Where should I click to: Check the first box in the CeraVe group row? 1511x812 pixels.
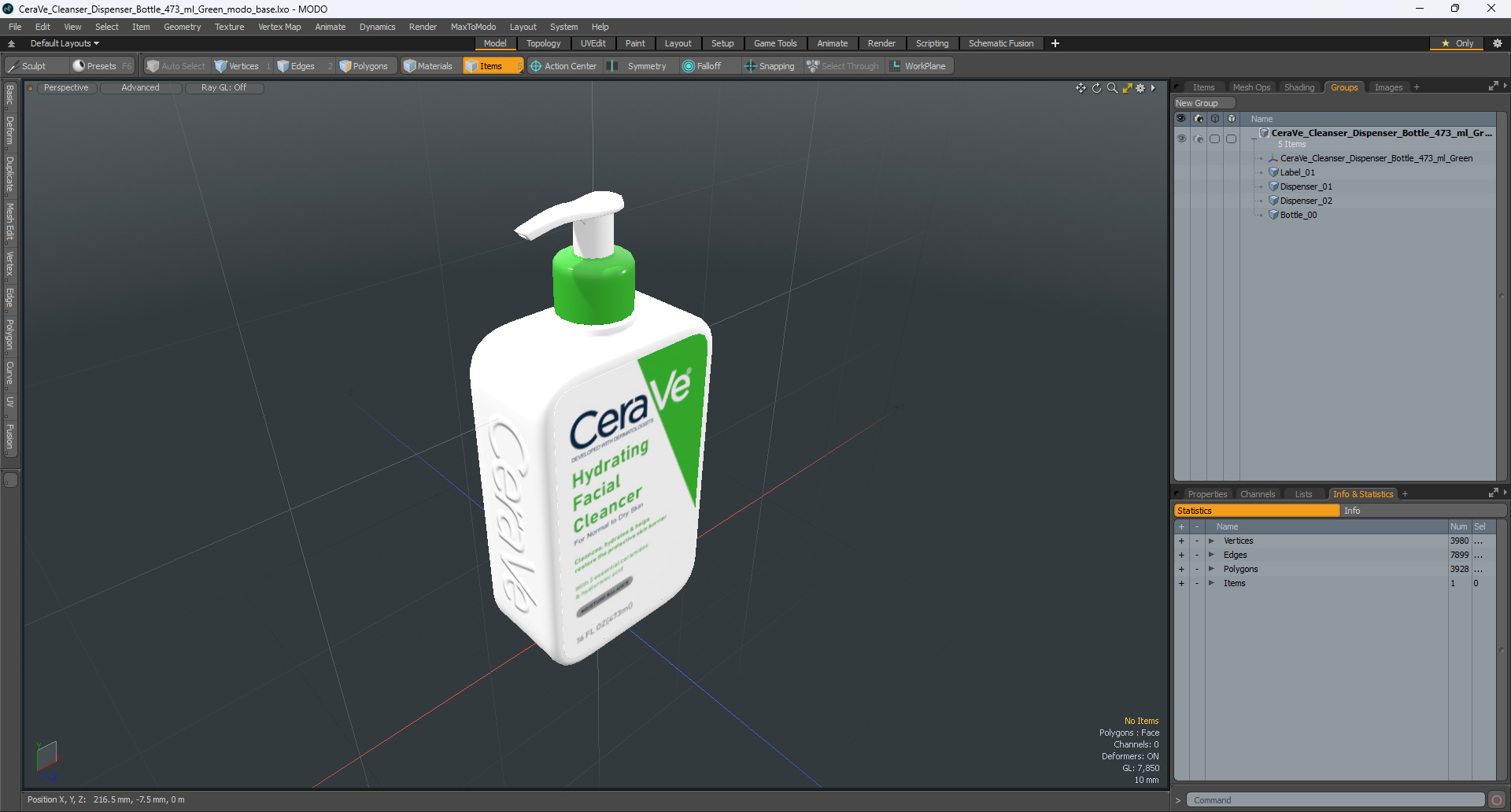click(1215, 138)
